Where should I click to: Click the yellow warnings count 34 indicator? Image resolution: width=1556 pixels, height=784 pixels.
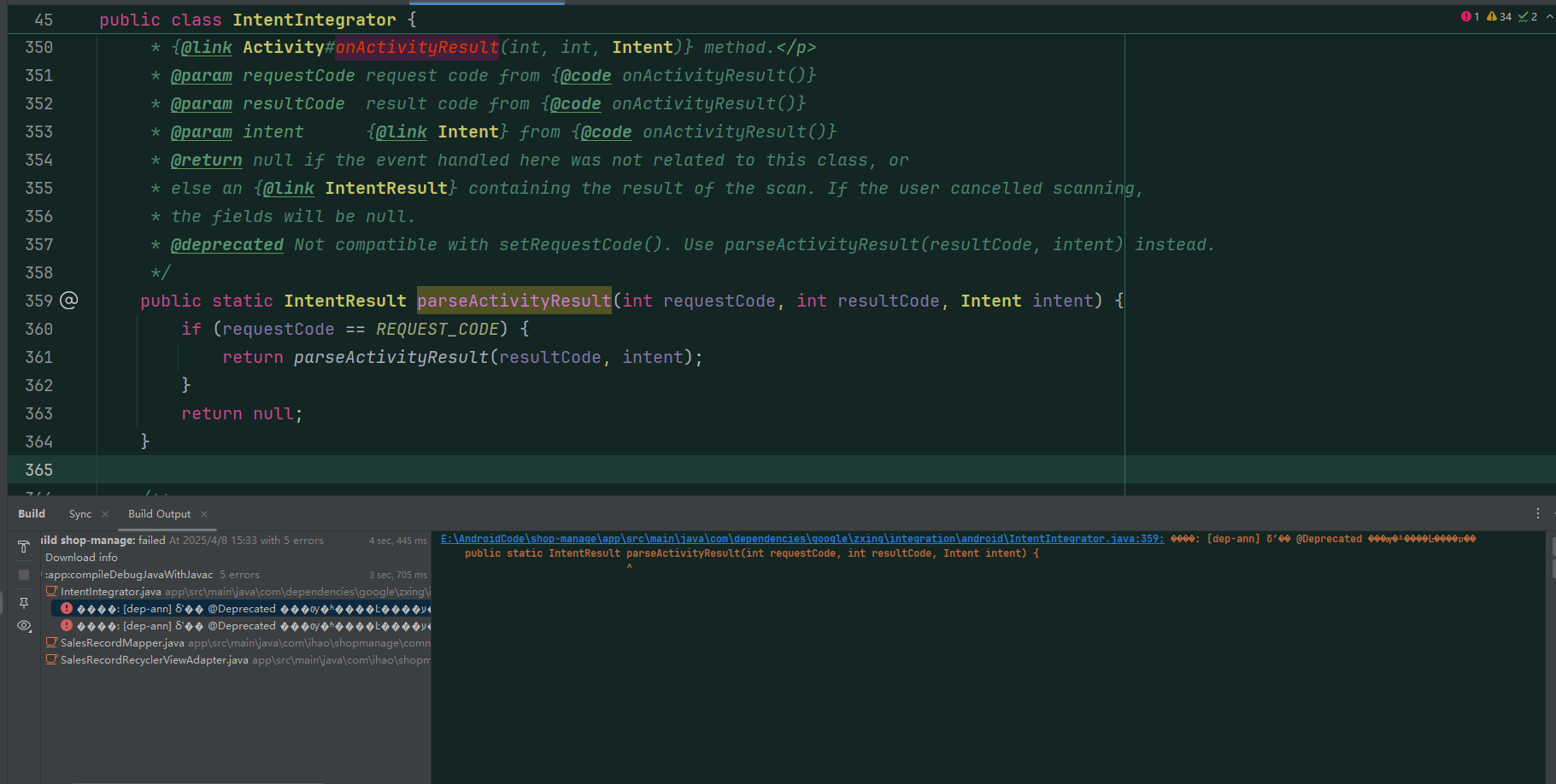point(1500,16)
